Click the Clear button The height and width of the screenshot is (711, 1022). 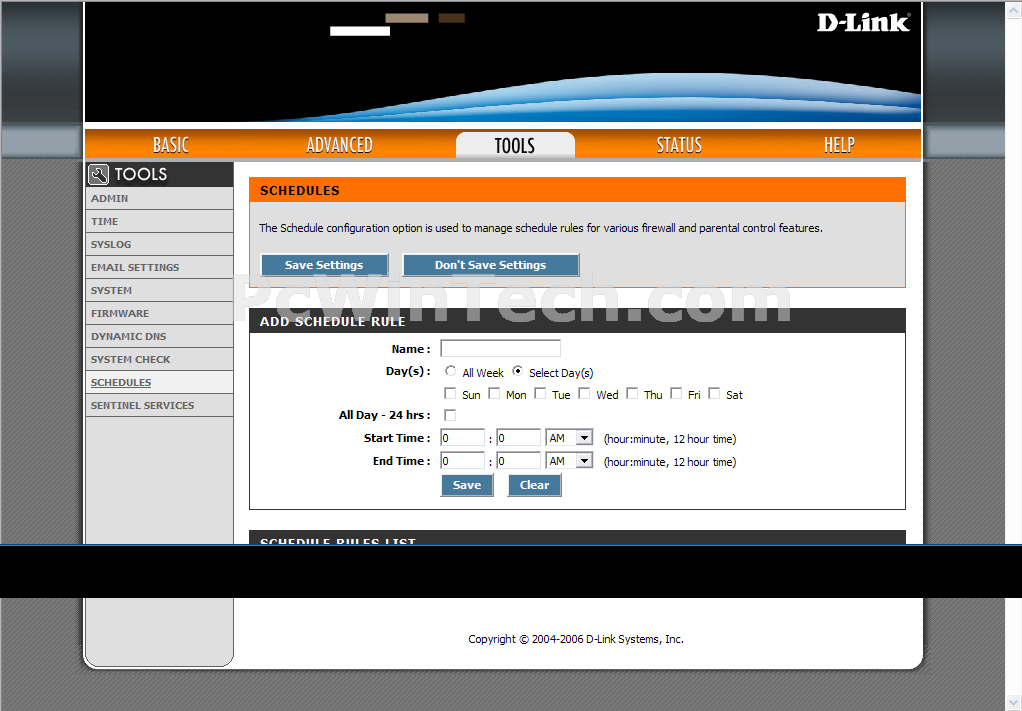click(x=534, y=485)
